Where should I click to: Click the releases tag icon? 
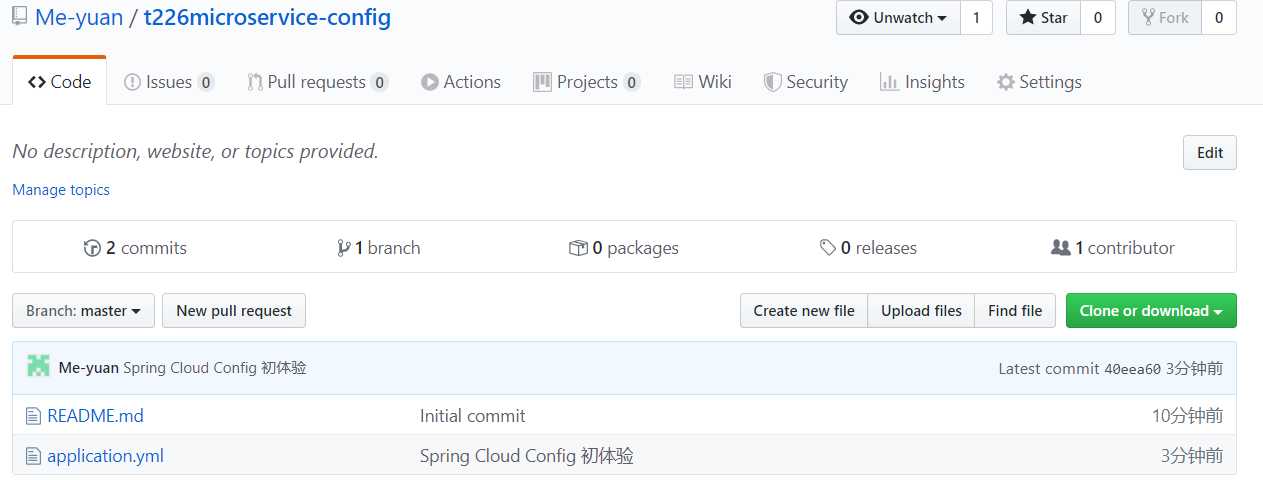(827, 248)
